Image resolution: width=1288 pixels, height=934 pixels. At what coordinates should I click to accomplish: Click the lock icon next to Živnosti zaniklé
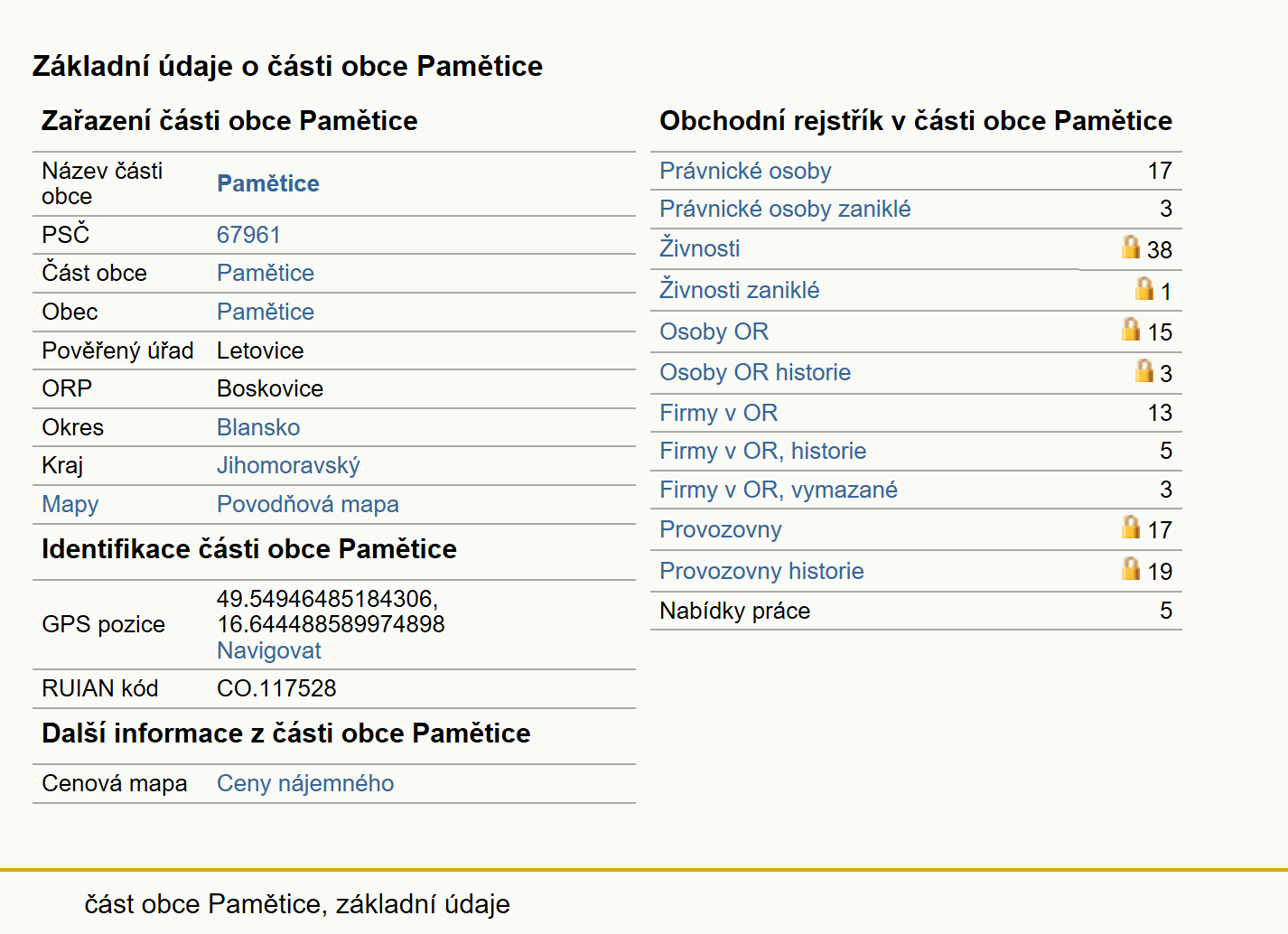pos(1144,288)
